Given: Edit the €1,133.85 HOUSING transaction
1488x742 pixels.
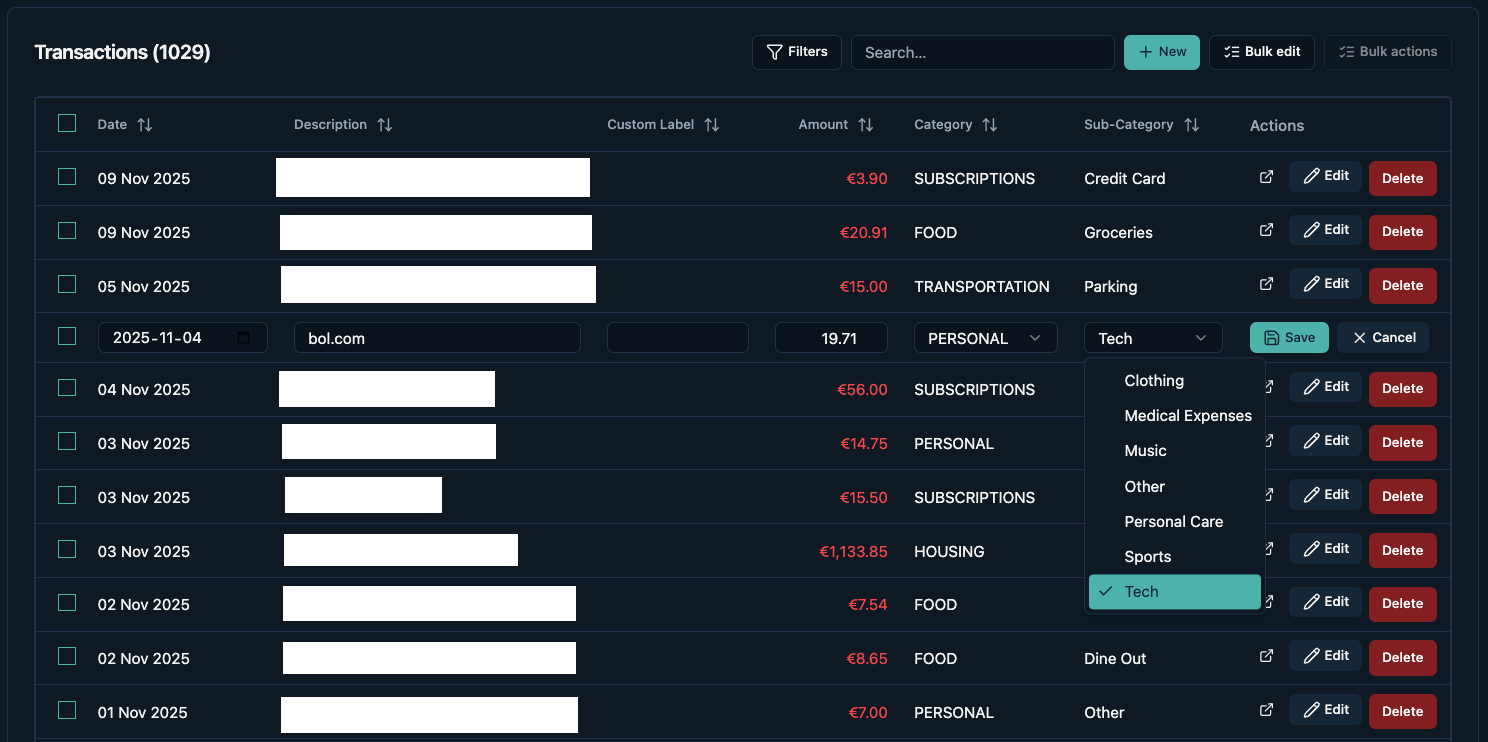Looking at the screenshot, I should [x=1325, y=549].
